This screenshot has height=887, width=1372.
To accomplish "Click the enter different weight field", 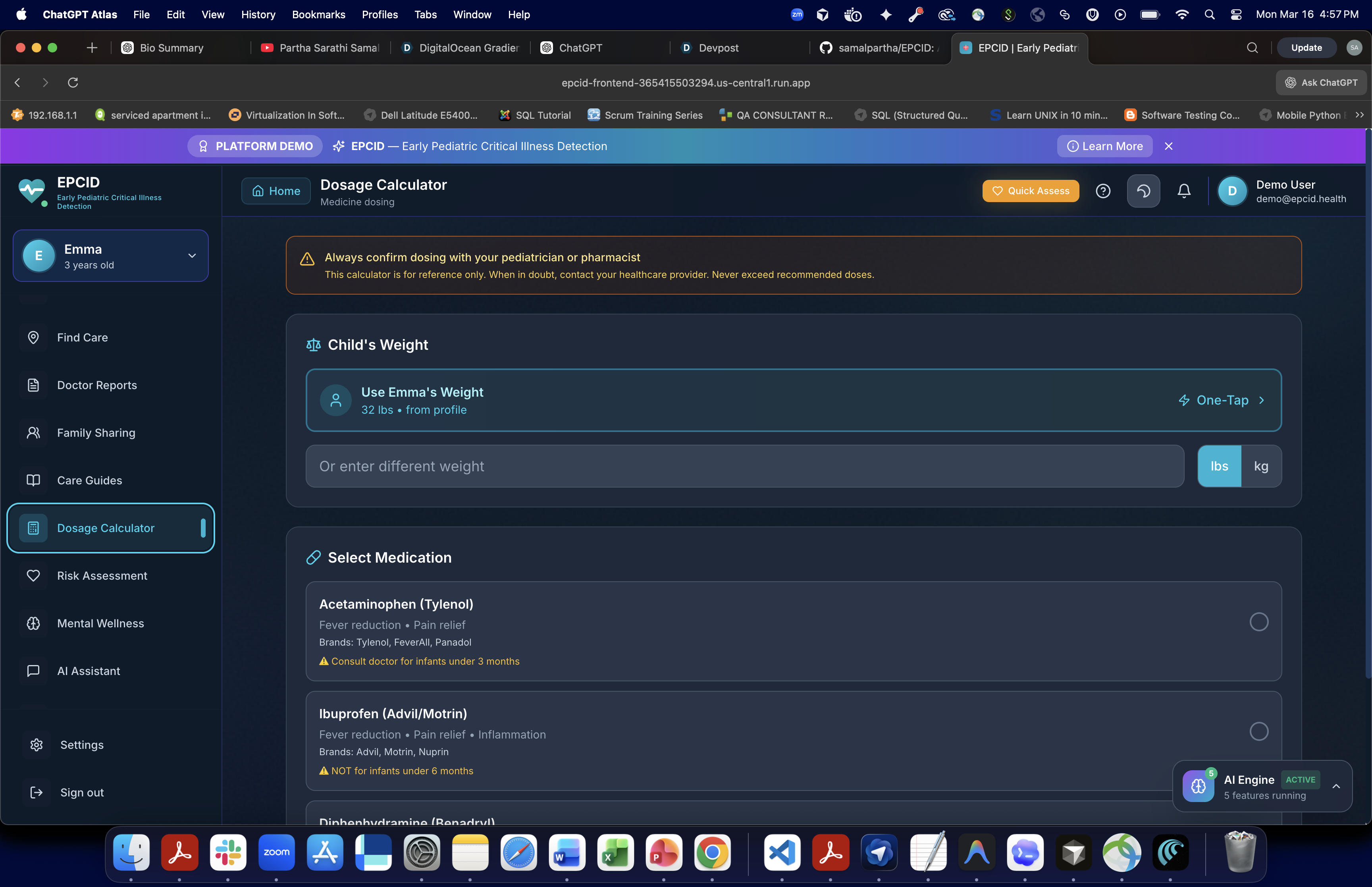I will [x=744, y=466].
